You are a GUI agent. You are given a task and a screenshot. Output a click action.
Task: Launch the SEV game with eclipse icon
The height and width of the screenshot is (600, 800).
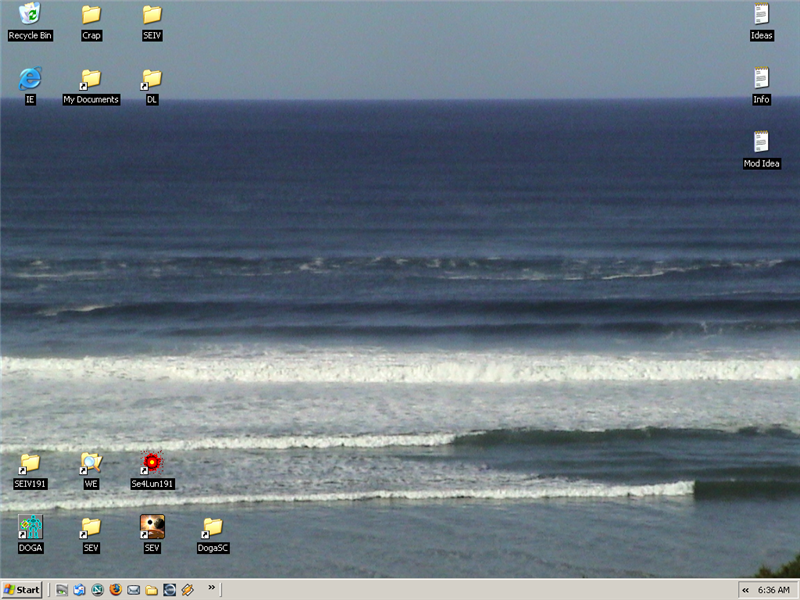[x=152, y=527]
